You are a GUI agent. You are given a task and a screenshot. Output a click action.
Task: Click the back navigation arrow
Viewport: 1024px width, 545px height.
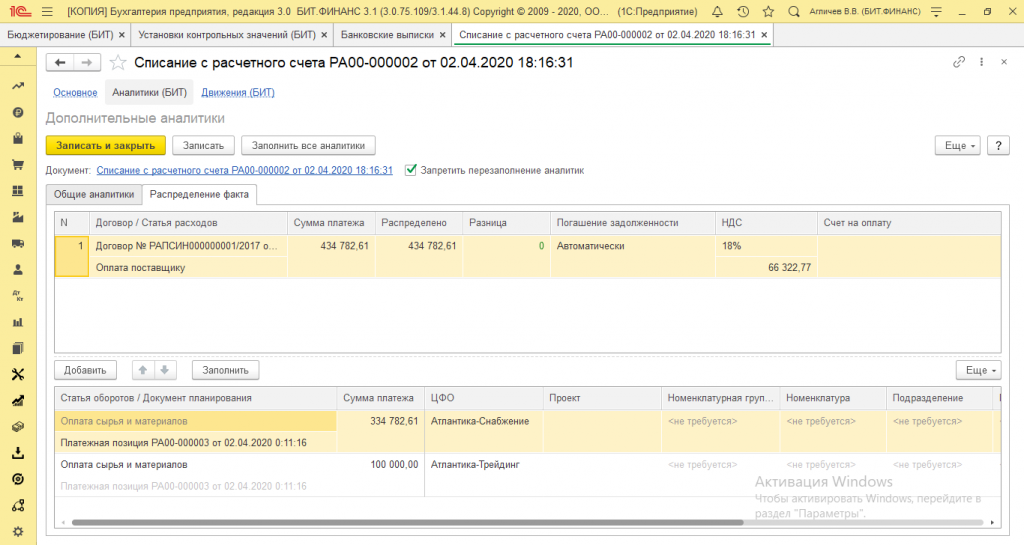click(x=60, y=62)
